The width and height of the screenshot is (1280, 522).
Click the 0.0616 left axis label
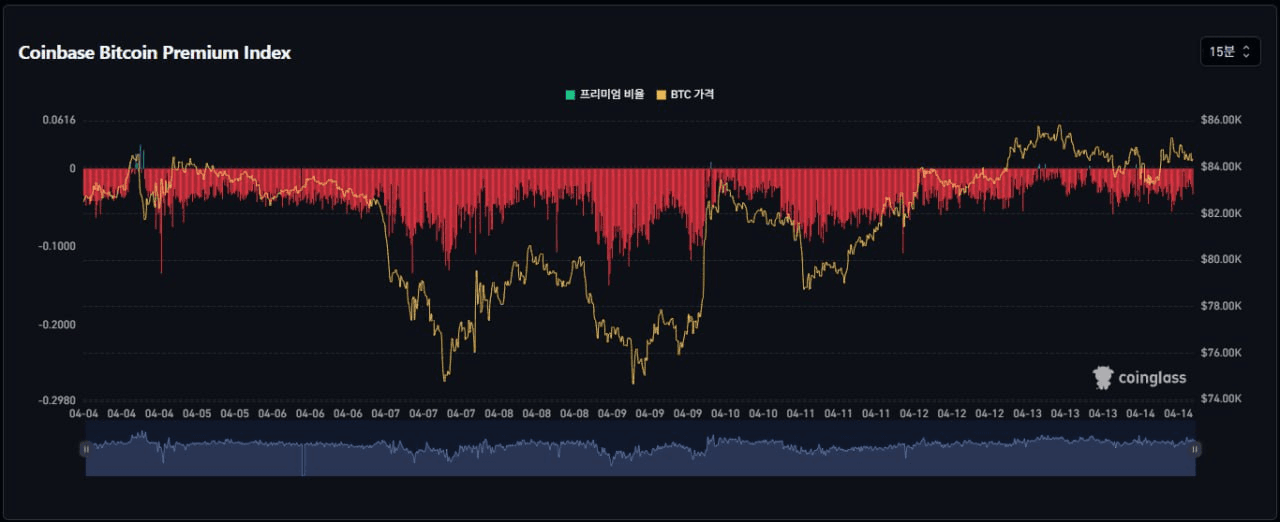pyautogui.click(x=59, y=120)
